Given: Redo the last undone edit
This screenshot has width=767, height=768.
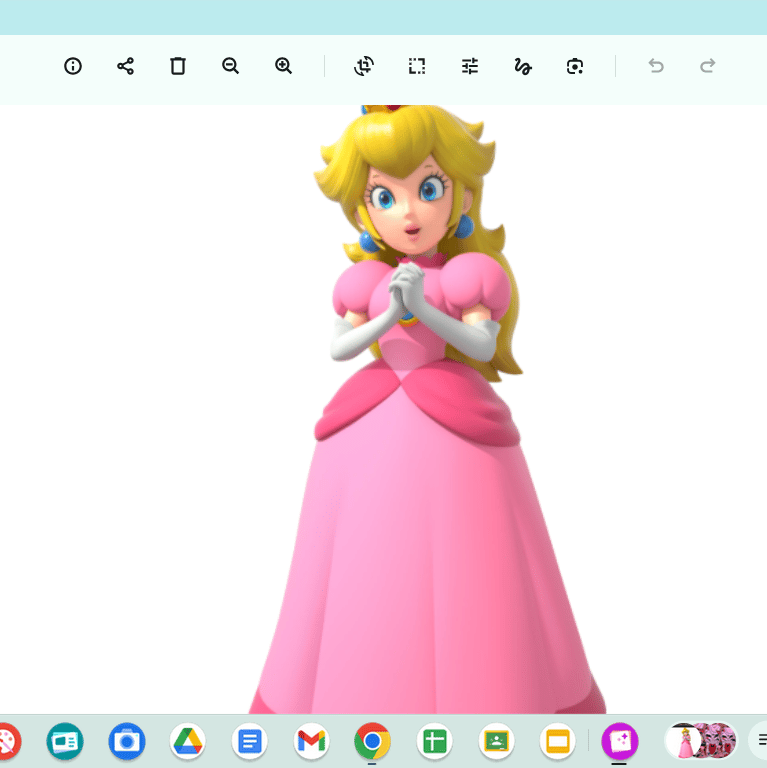Looking at the screenshot, I should 708,66.
